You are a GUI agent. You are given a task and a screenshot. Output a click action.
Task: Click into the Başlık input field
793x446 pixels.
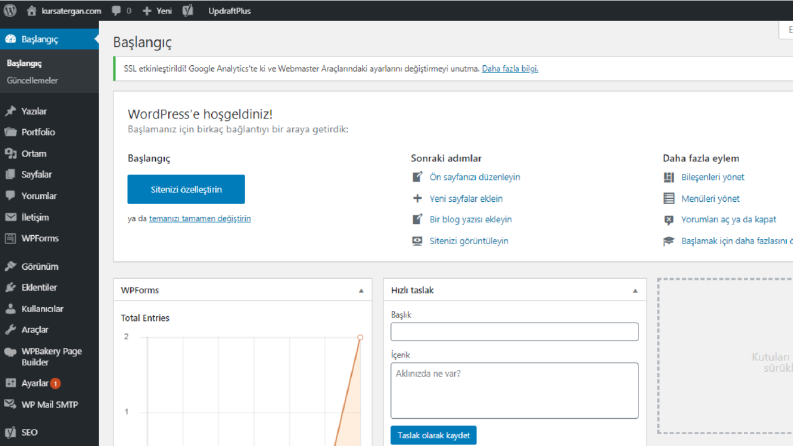[514, 332]
